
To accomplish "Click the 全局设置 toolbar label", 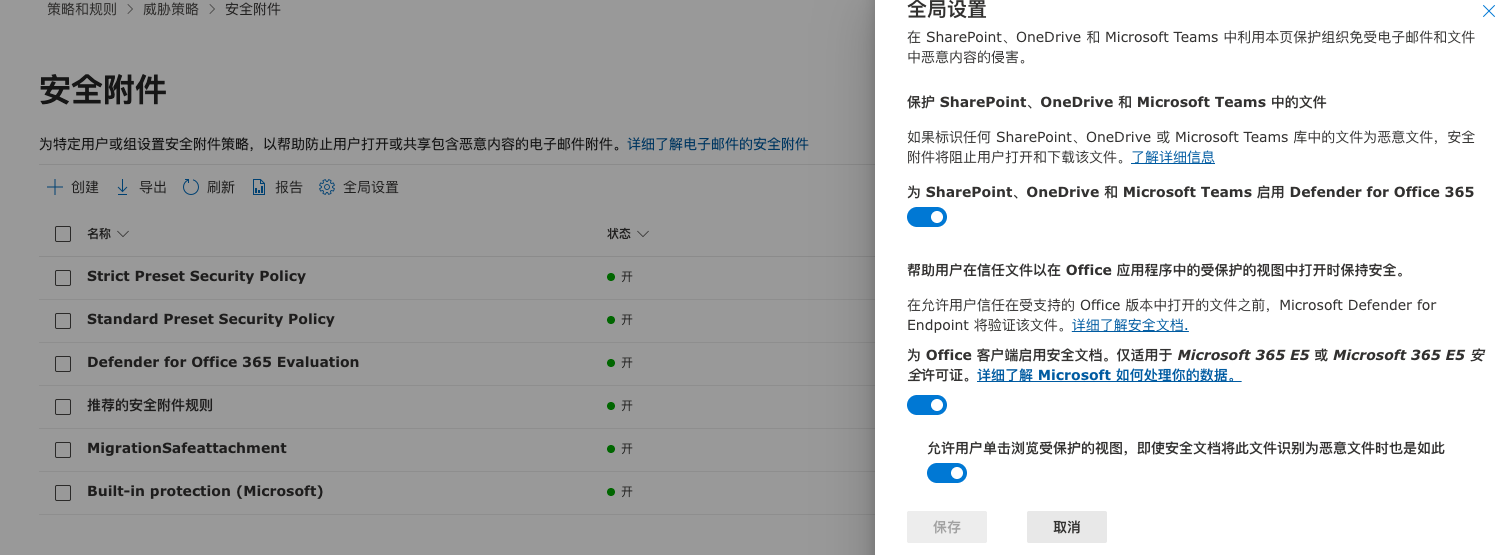I will click(x=371, y=187).
